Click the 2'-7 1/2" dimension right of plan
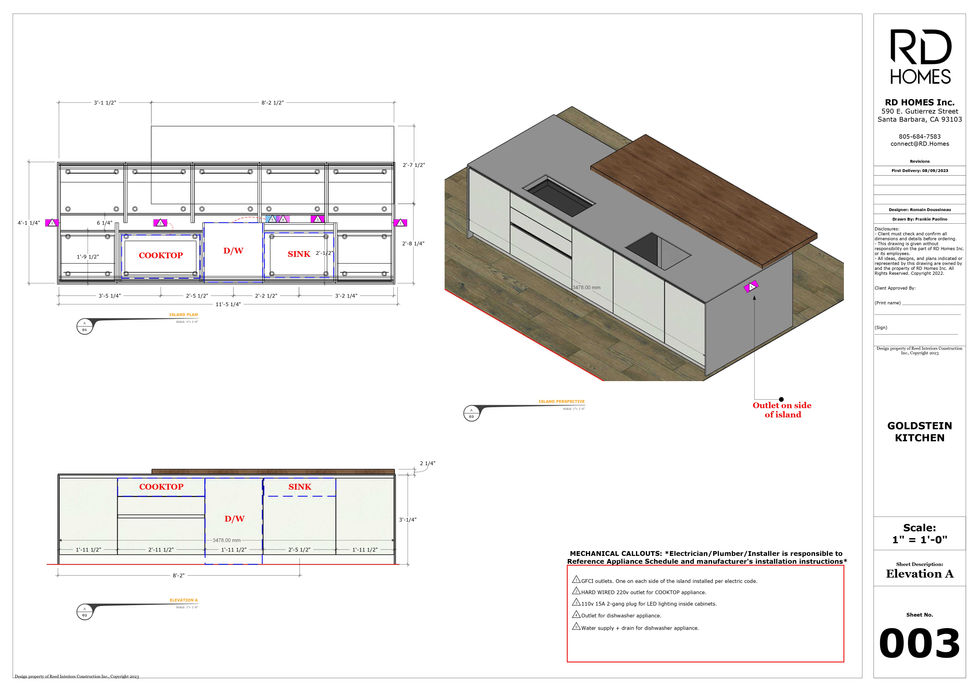This screenshot has width=979, height=692. pyautogui.click(x=413, y=166)
